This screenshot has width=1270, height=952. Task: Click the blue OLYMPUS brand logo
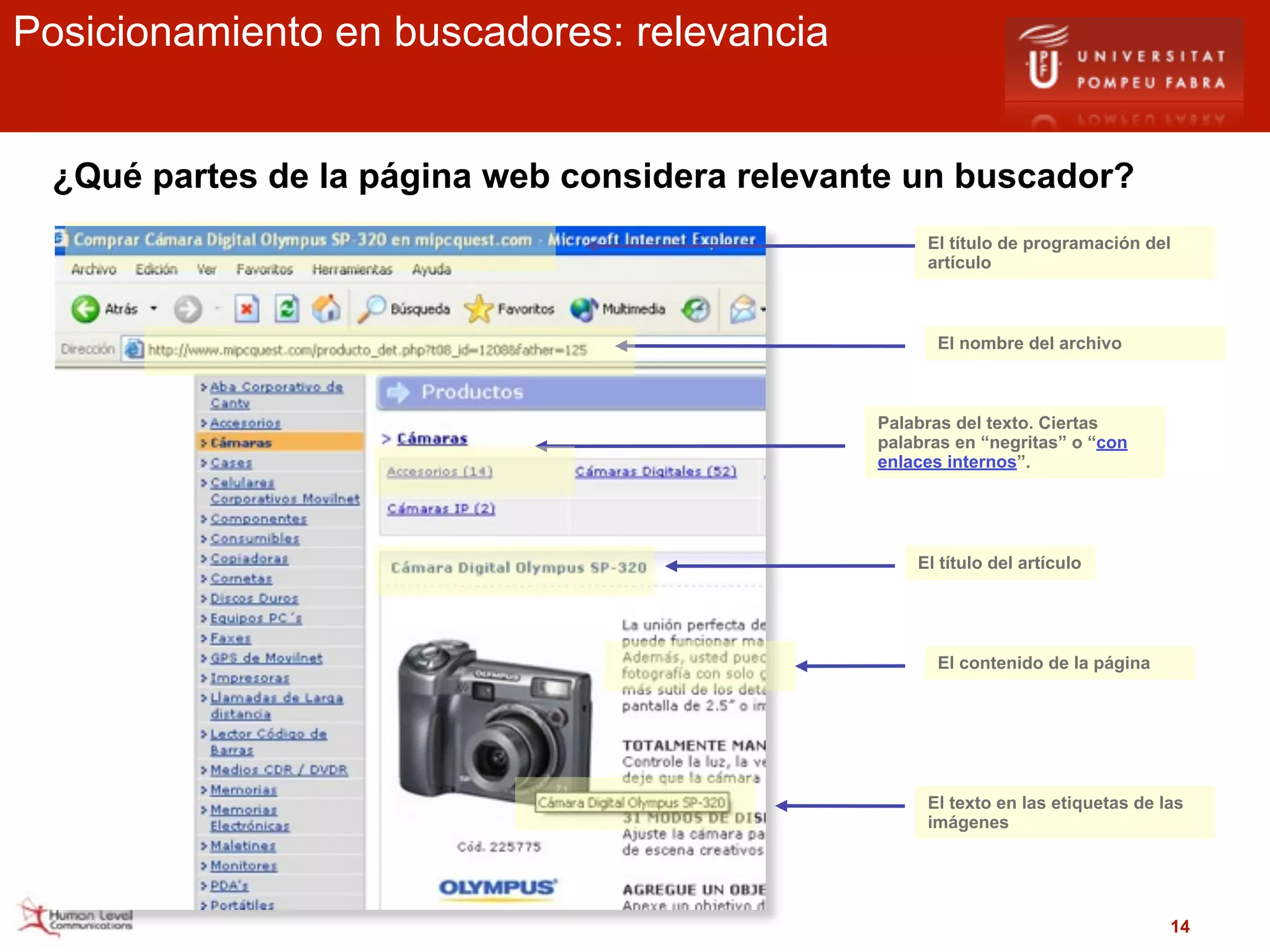[x=498, y=888]
